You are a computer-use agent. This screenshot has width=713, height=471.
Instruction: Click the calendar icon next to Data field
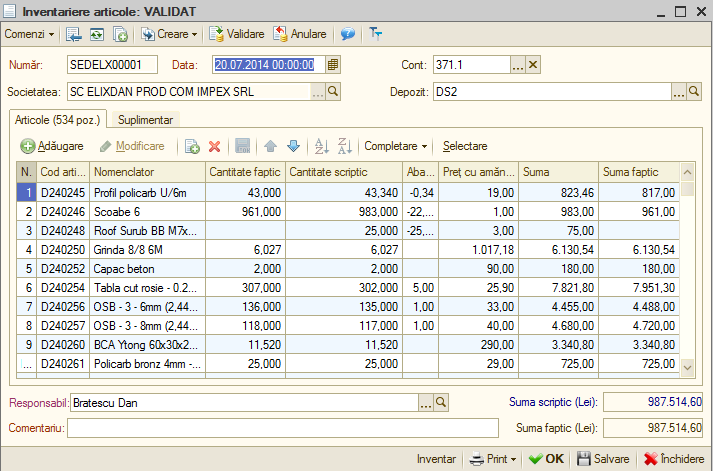point(333,65)
